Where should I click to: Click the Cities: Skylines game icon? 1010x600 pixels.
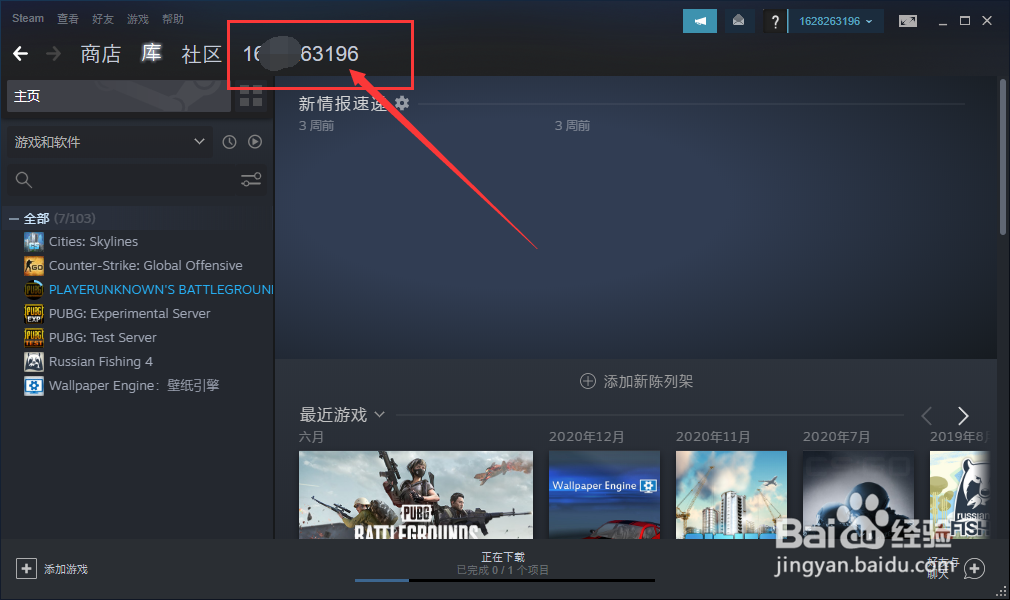[x=33, y=242]
